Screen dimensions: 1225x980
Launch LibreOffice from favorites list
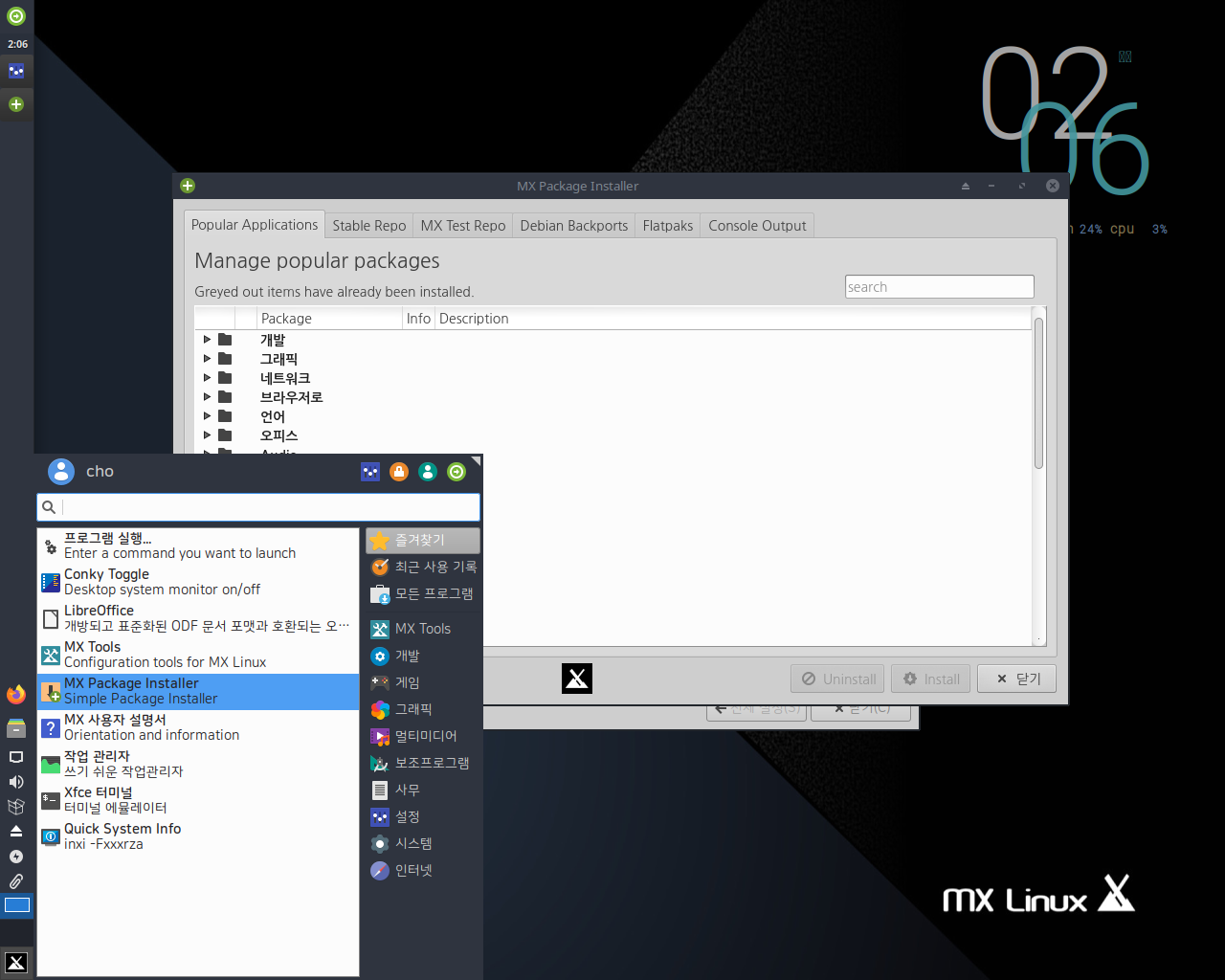[198, 618]
